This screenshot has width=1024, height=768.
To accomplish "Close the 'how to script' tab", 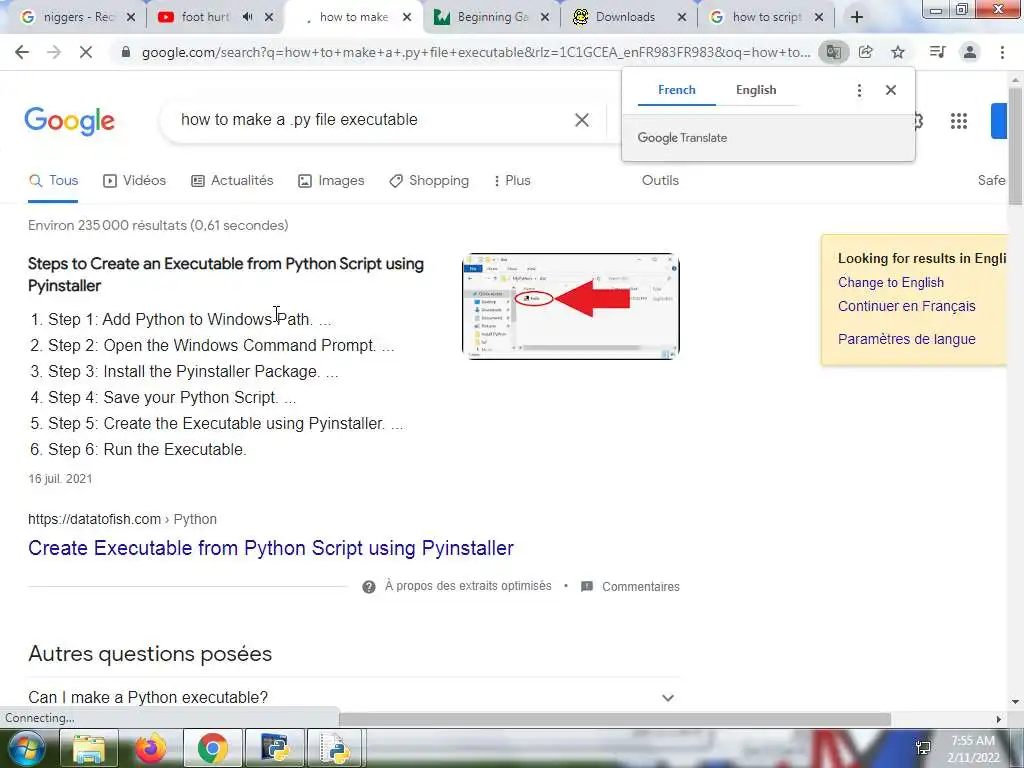I will coord(819,17).
